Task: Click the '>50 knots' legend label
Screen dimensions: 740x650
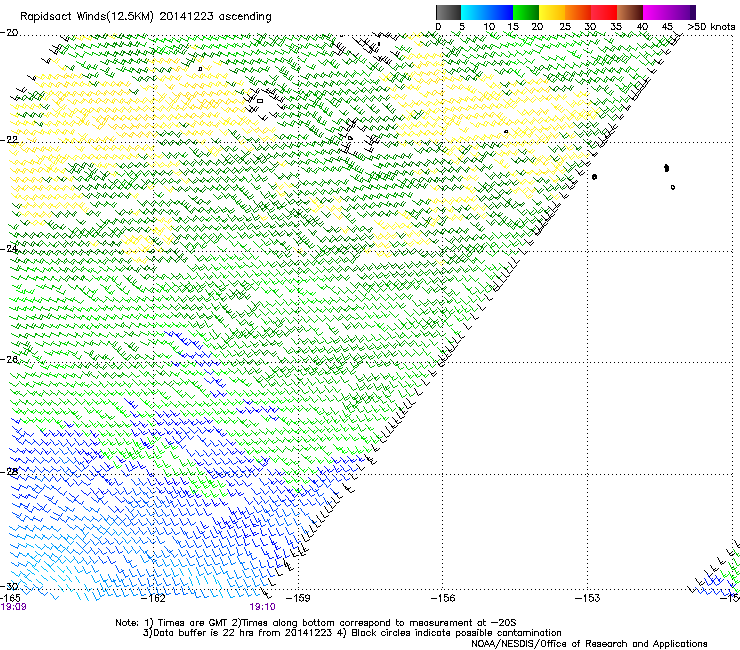Action: pos(711,27)
